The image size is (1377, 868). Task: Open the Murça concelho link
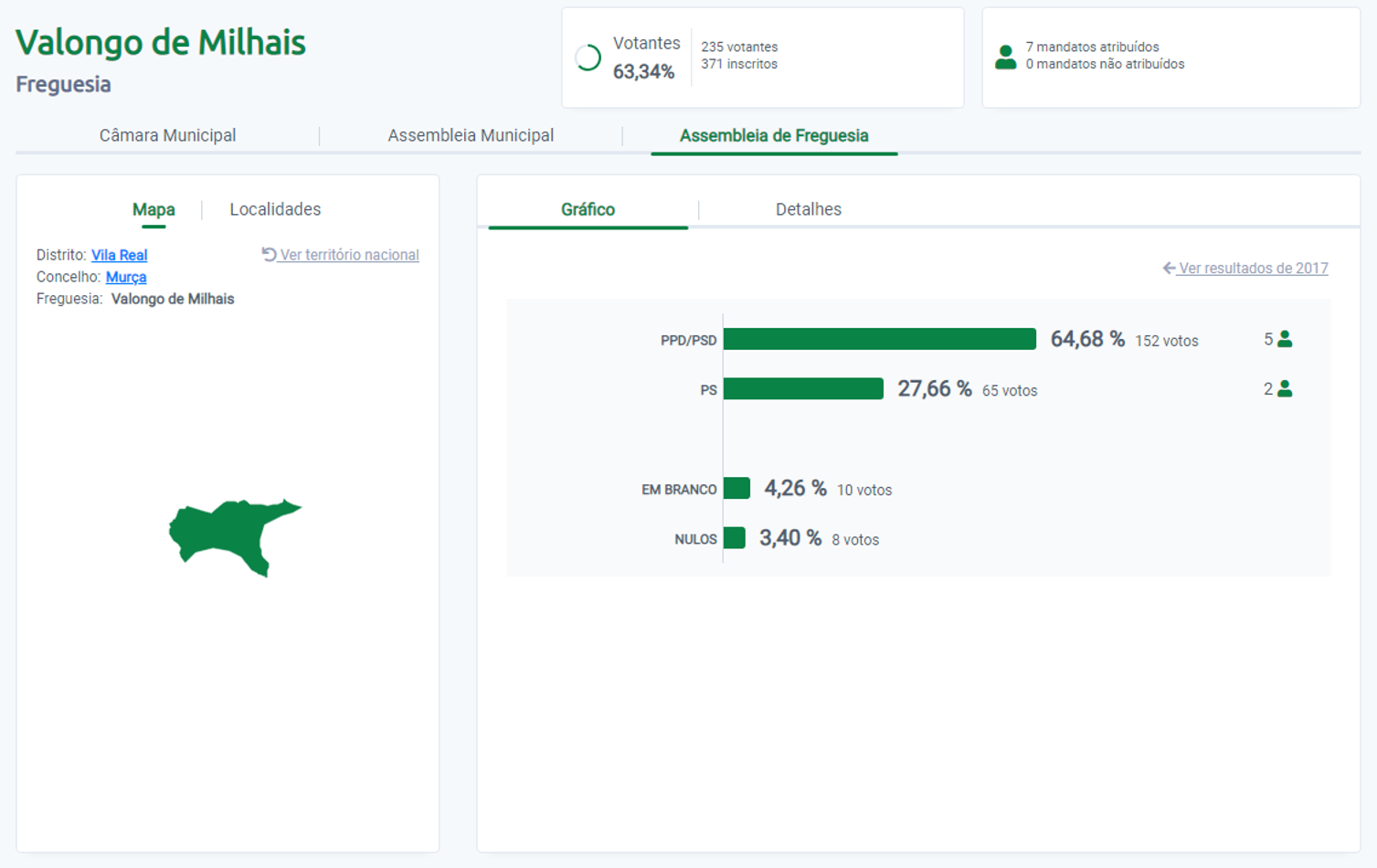(x=126, y=277)
